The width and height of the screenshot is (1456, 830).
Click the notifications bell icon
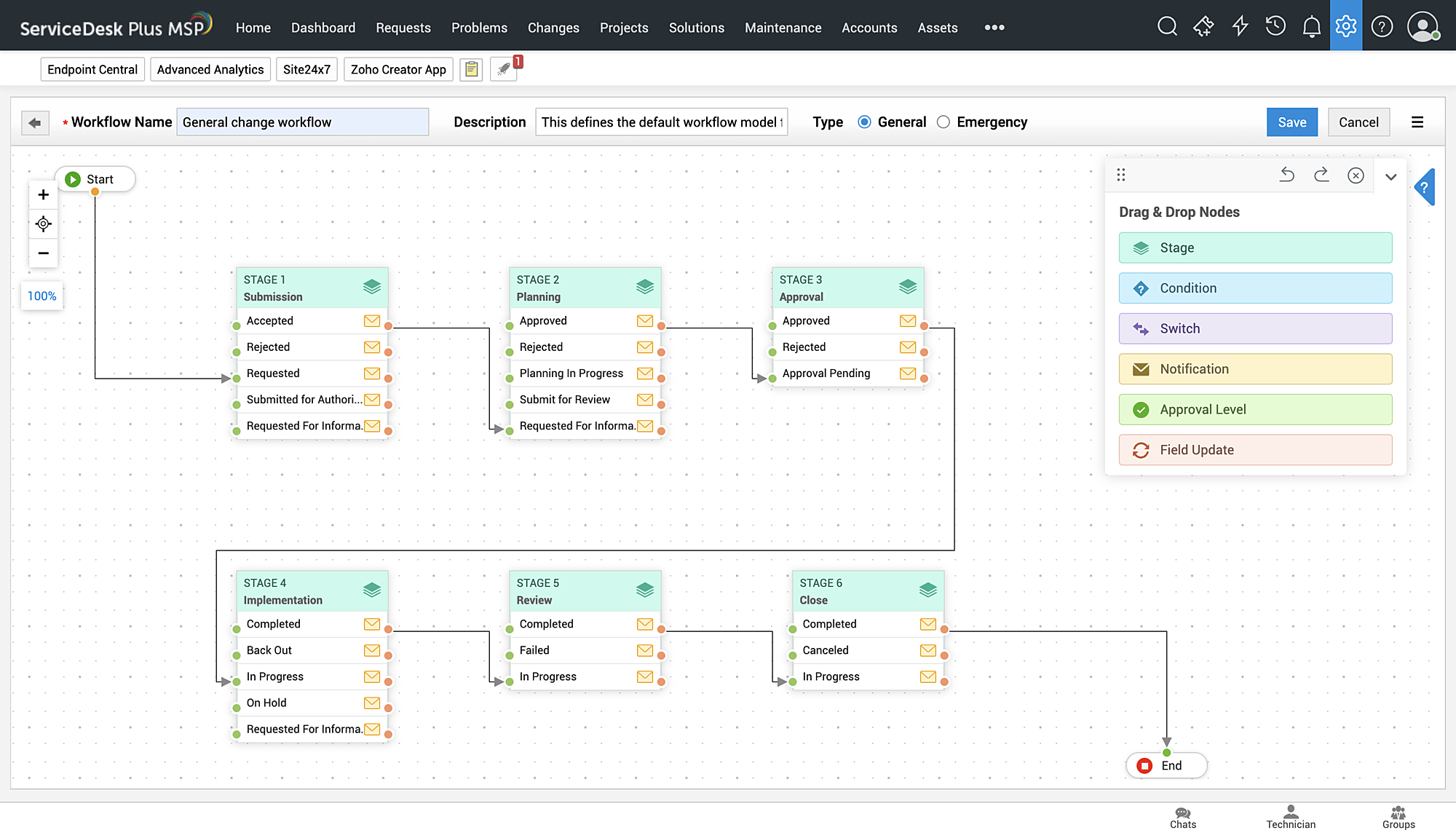(x=1312, y=25)
